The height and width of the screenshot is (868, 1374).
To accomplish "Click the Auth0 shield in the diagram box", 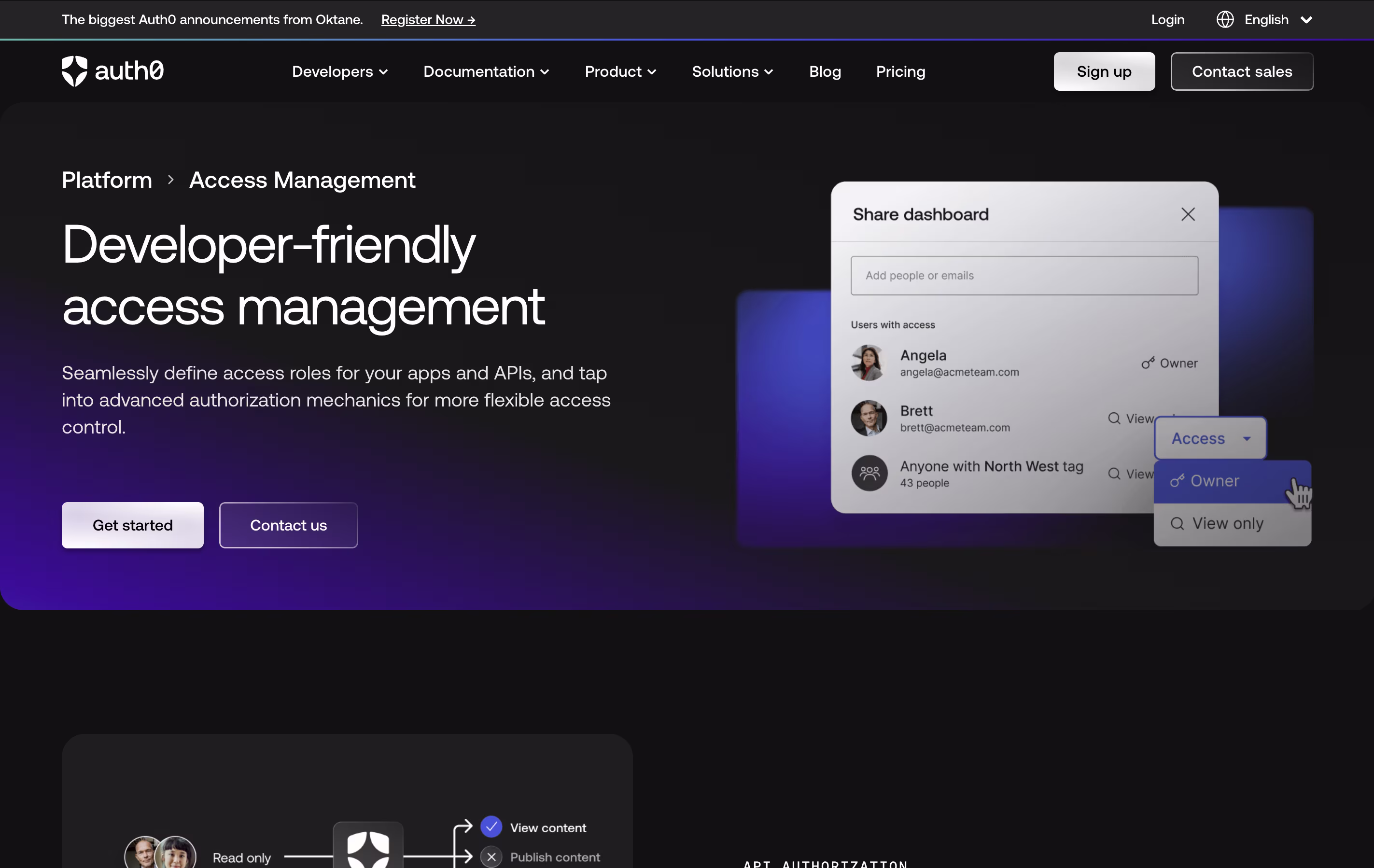I will 368,850.
